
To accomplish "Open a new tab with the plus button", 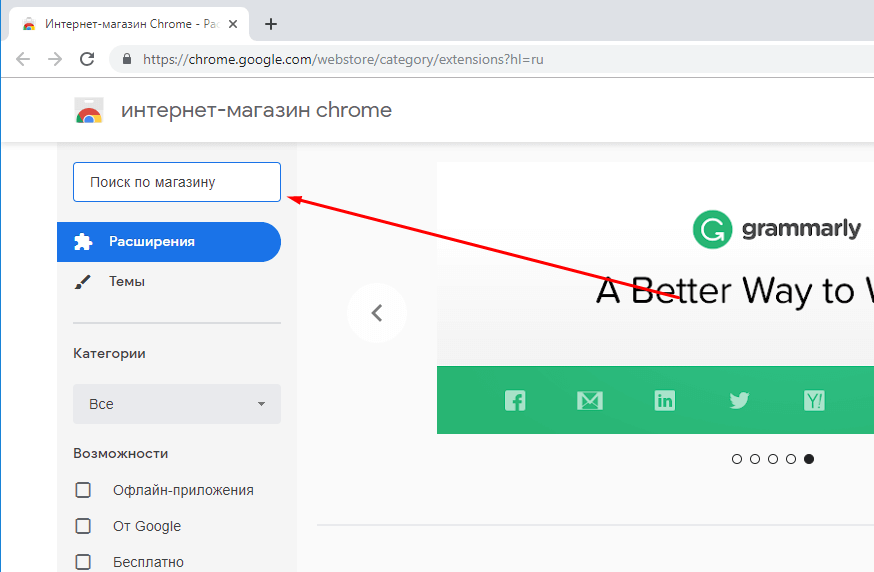I will [271, 24].
